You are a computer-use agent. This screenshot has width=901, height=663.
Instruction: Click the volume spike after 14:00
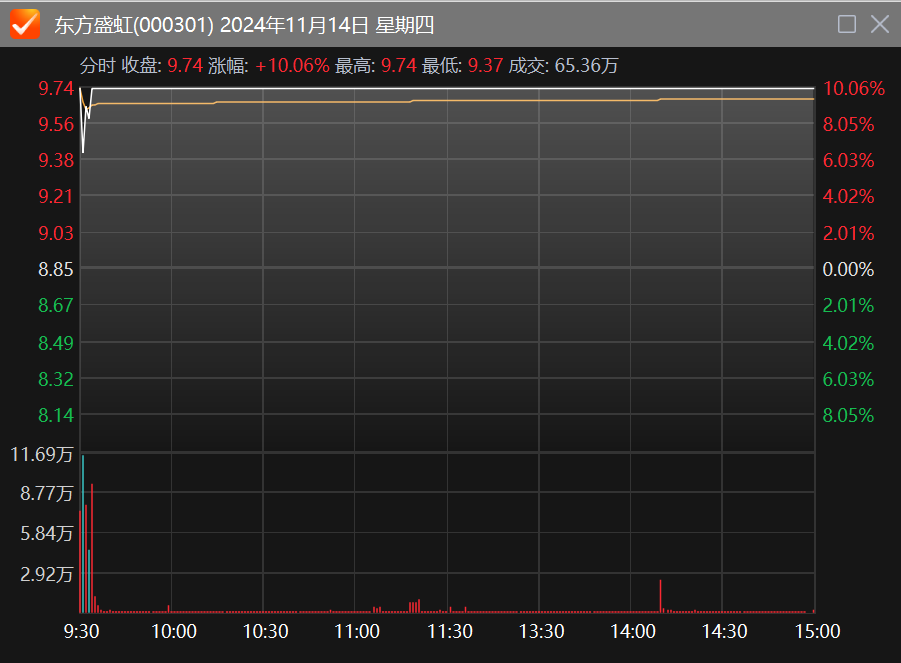(660, 596)
